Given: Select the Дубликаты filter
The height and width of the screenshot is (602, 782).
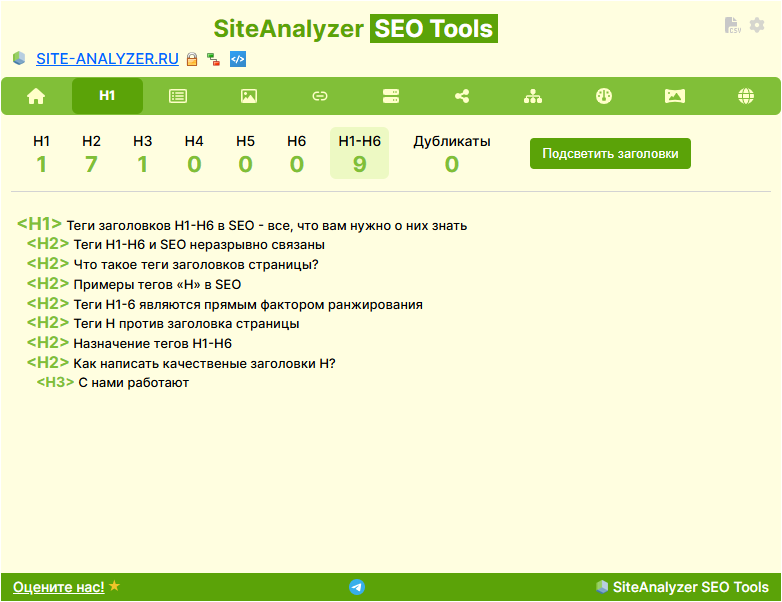Looking at the screenshot, I should point(452,154).
